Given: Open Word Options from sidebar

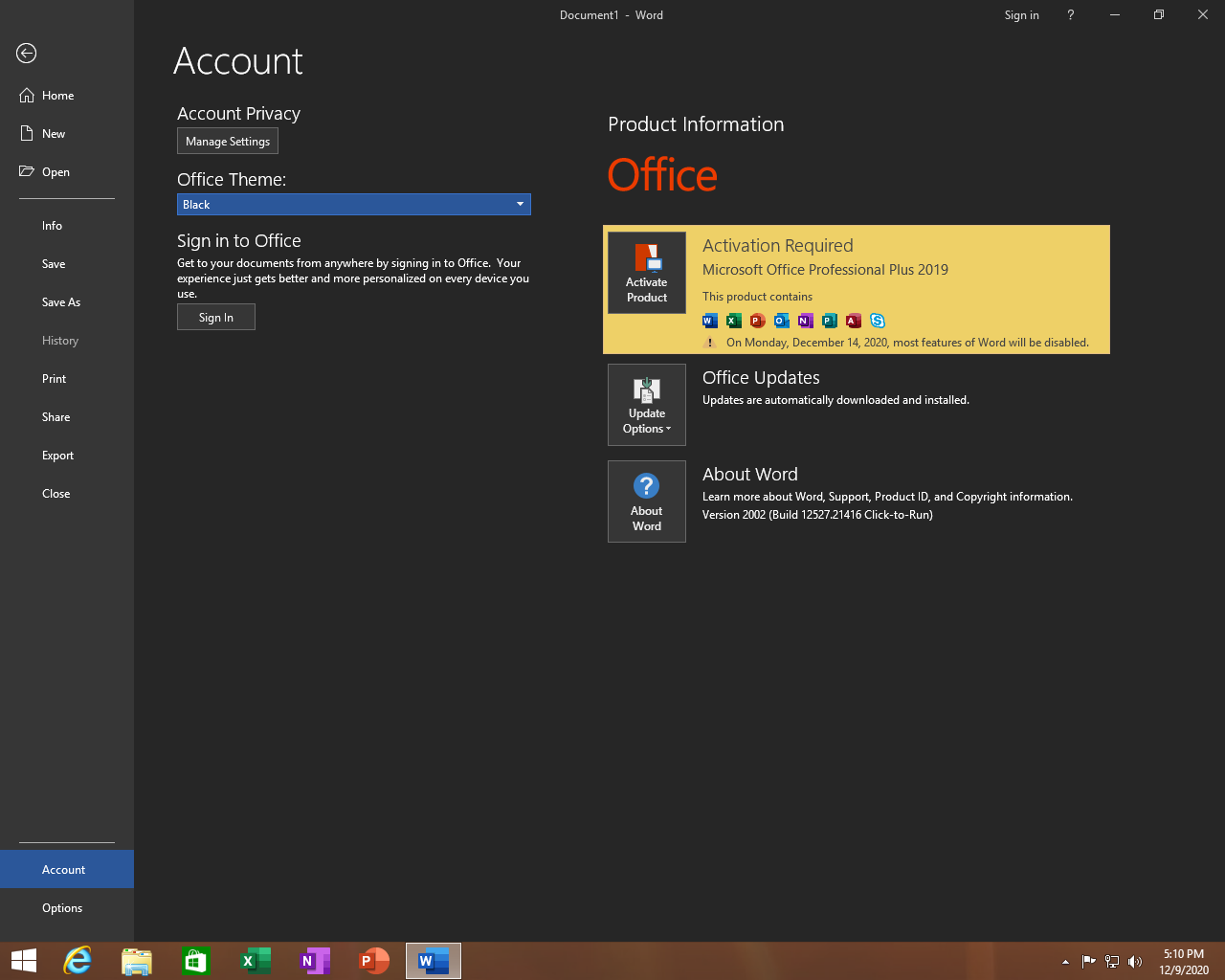Looking at the screenshot, I should (x=67, y=908).
